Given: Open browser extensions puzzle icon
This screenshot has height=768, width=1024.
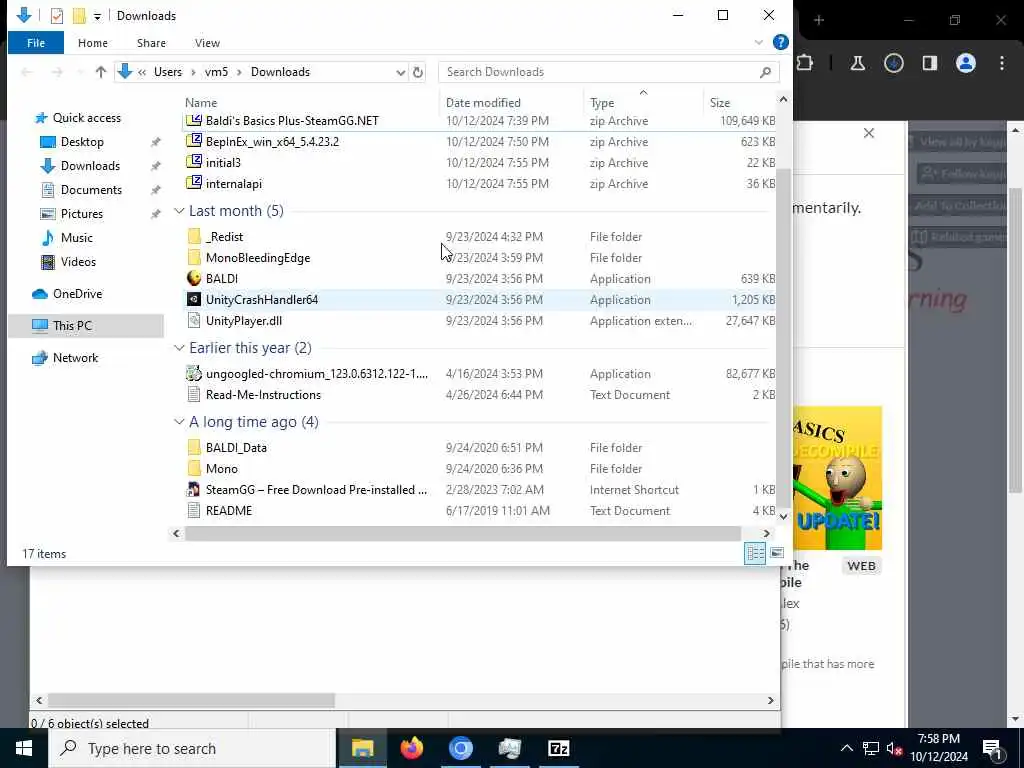Looking at the screenshot, I should (x=805, y=63).
